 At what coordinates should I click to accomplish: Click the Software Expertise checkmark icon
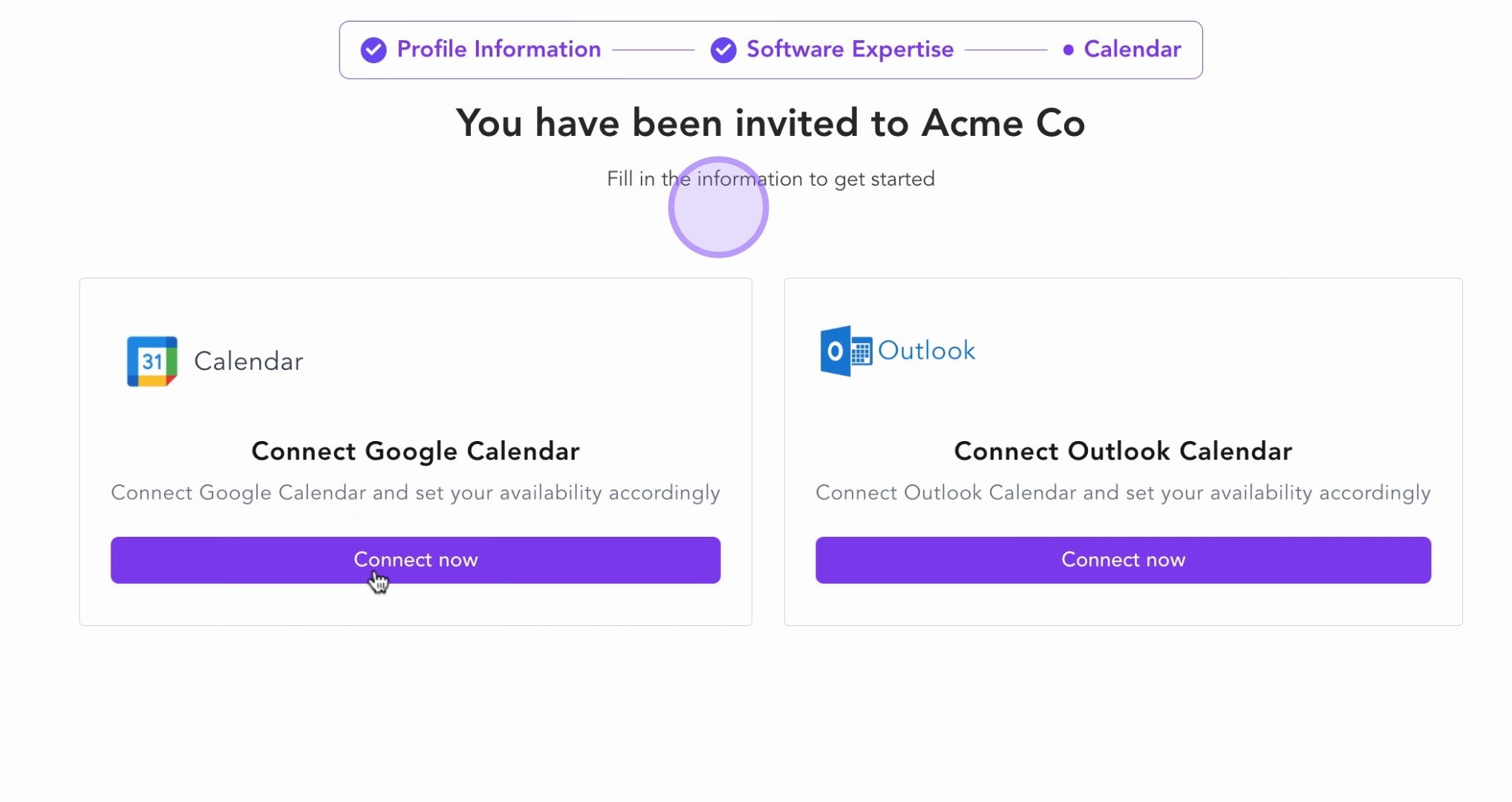pyautogui.click(x=723, y=50)
